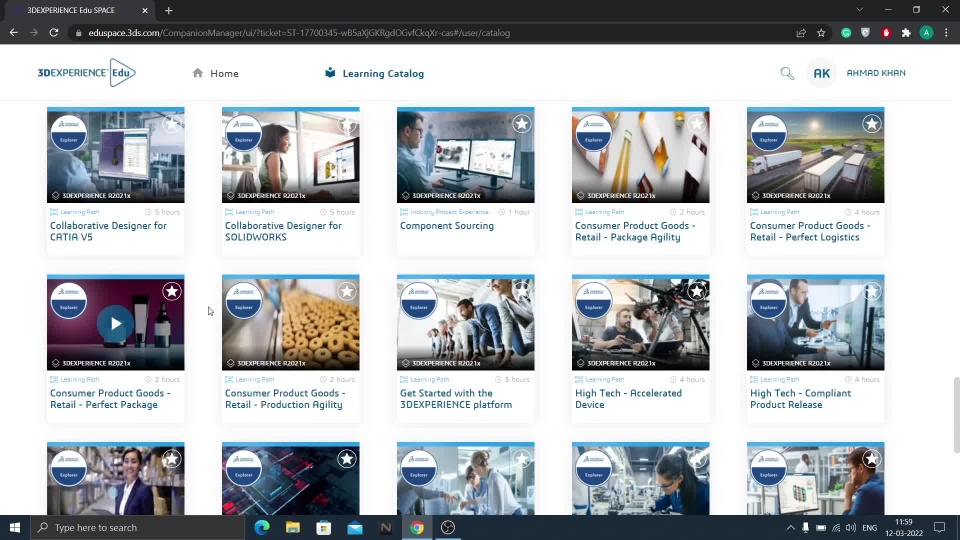
Task: Open Learning Catalog menu item
Action: (x=374, y=73)
